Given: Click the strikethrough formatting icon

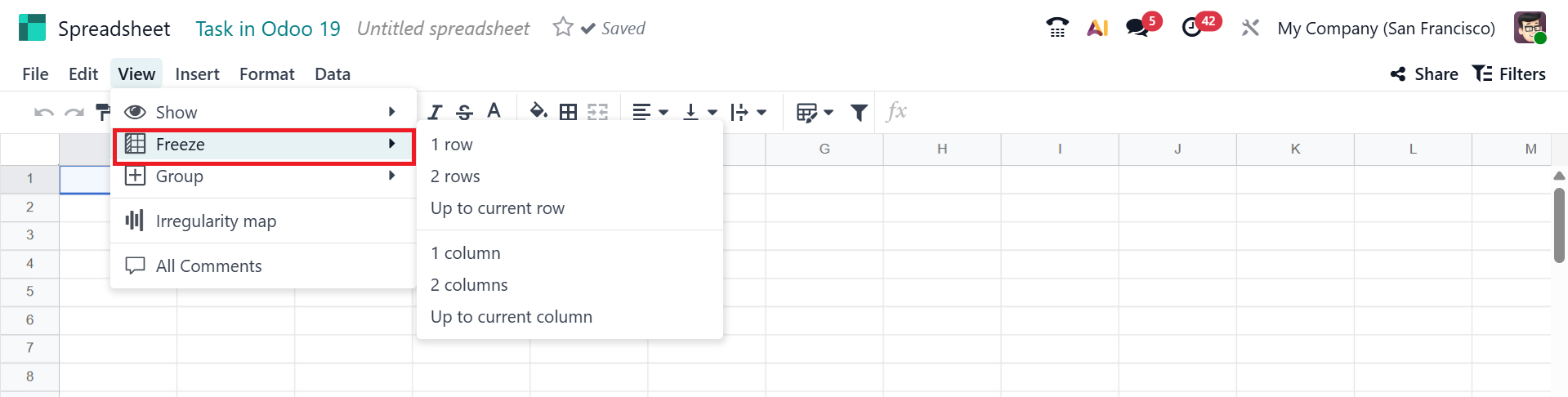Looking at the screenshot, I should pos(464,112).
